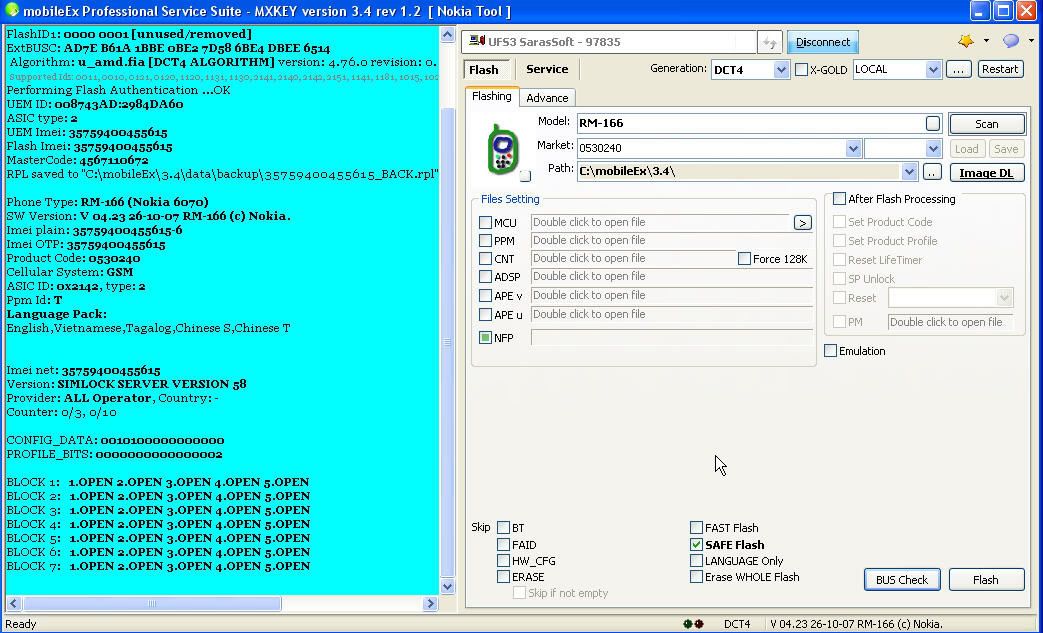Enable the LANGUAGE Only checkbox

point(696,561)
